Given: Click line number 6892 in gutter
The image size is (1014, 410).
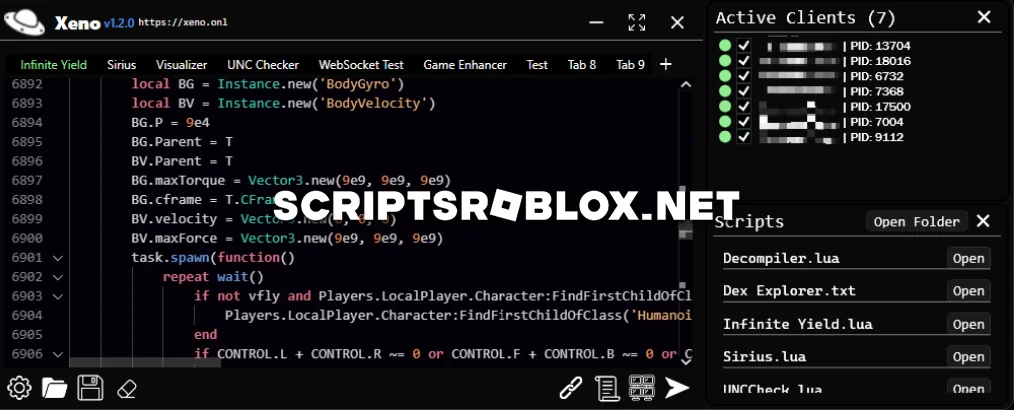Looking at the screenshot, I should (x=27, y=84).
